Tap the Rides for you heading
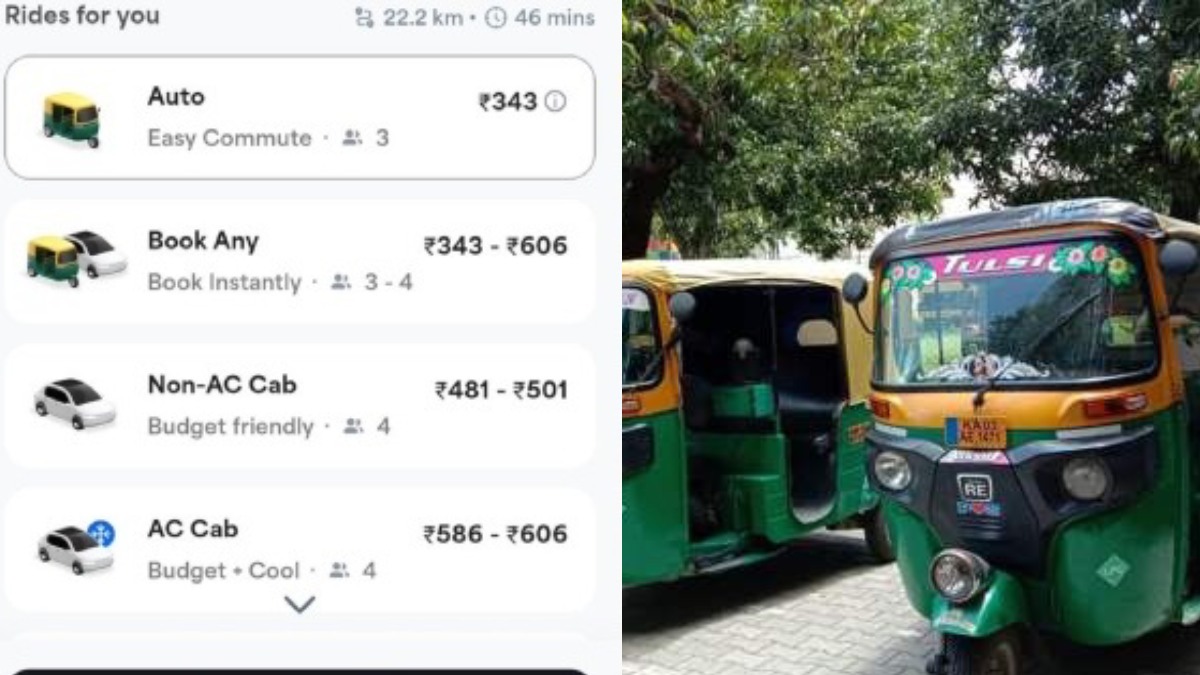 [x=82, y=17]
